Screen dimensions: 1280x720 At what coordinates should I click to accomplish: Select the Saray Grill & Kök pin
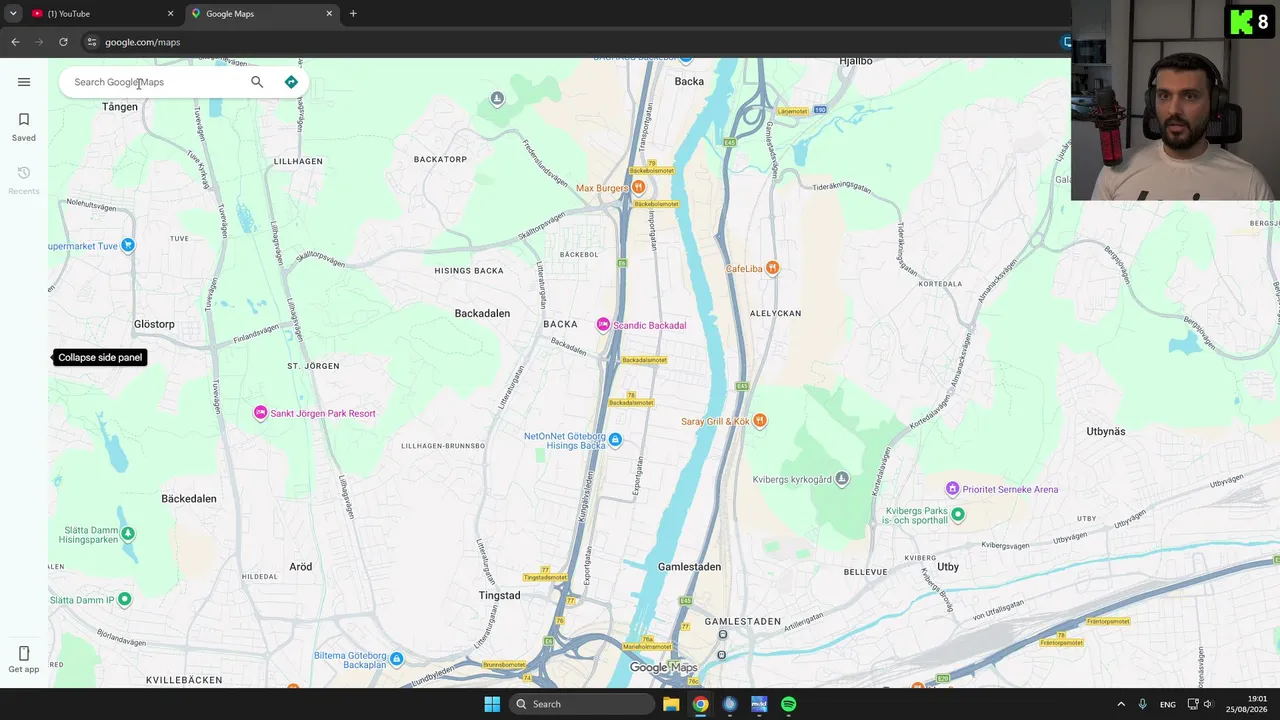[760, 421]
